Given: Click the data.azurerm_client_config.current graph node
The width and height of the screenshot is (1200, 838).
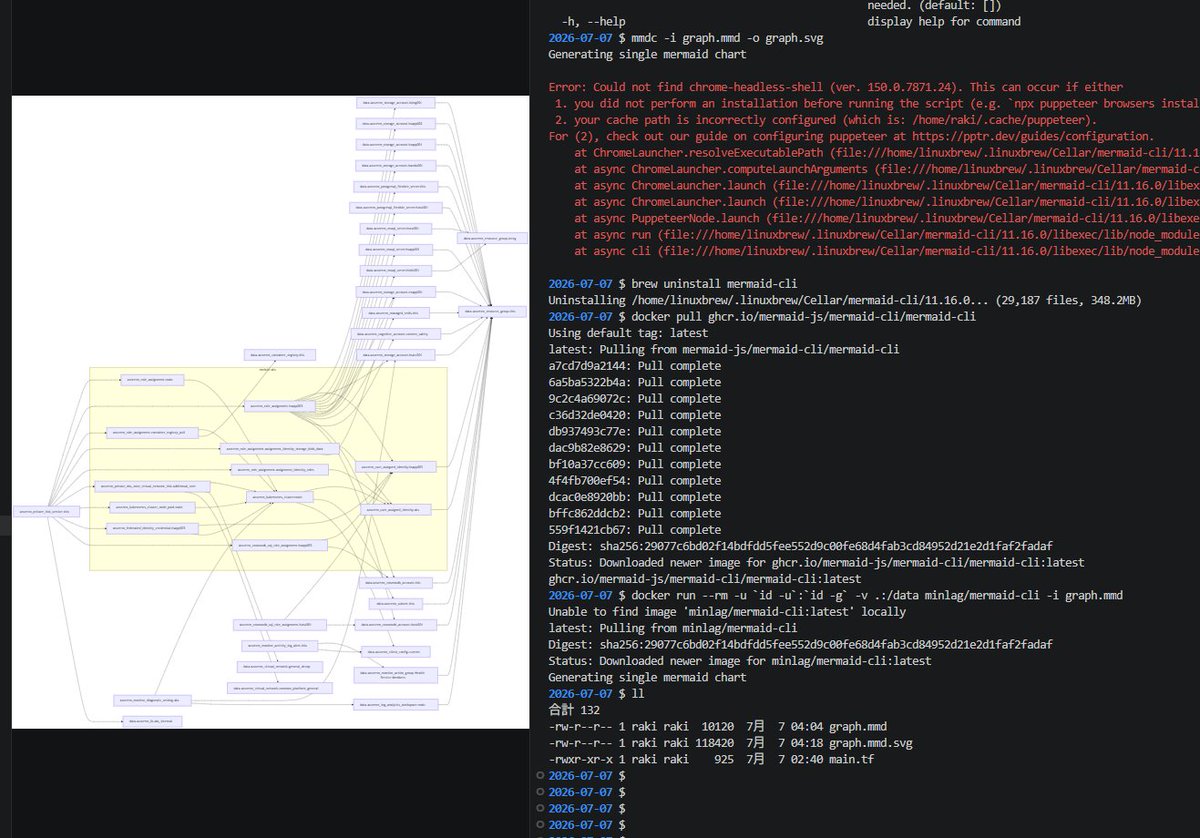Looking at the screenshot, I should tap(395, 652).
